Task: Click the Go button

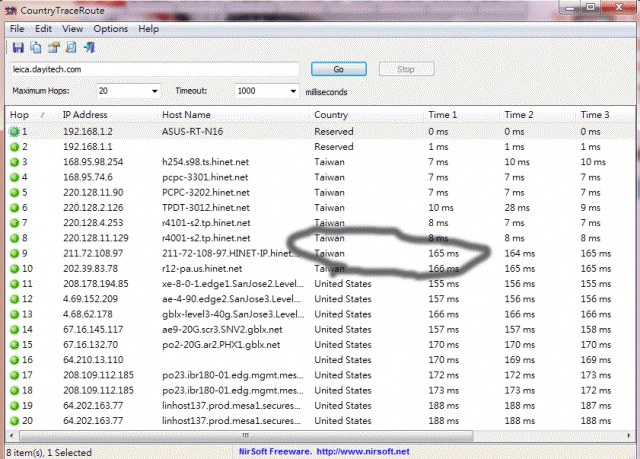Action: point(339,69)
